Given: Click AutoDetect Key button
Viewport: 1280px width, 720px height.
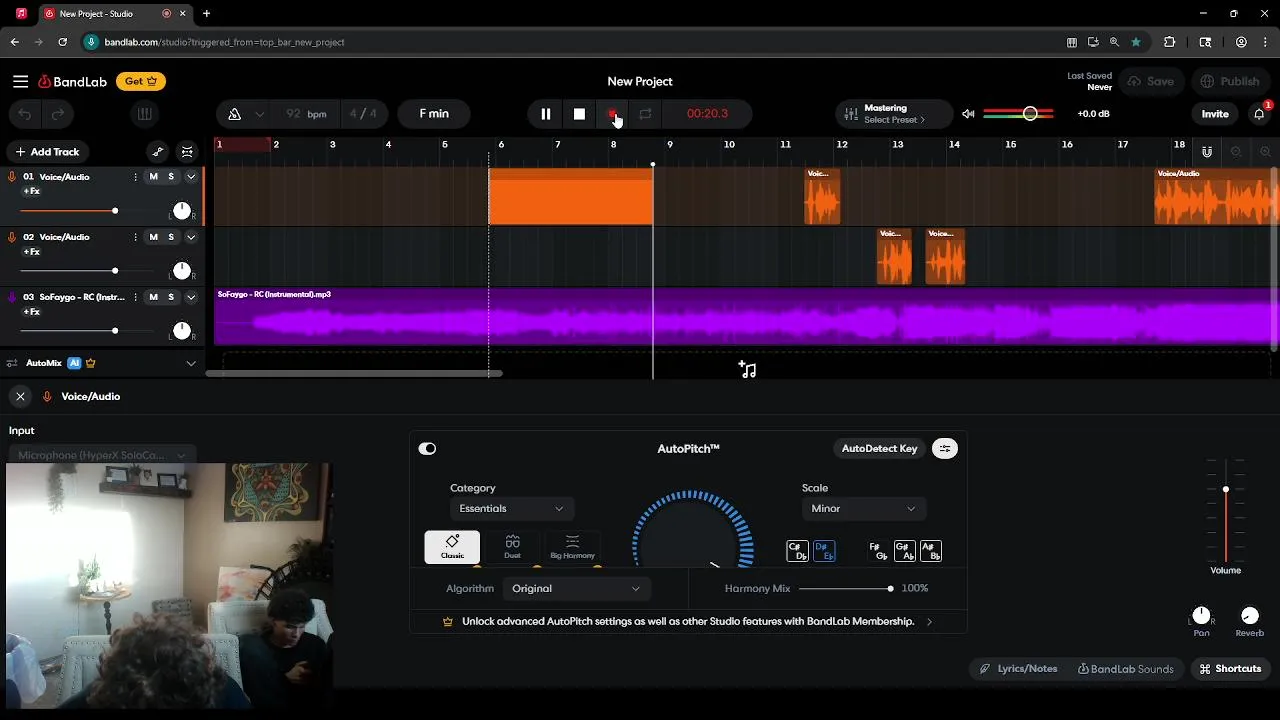Looking at the screenshot, I should 879,449.
